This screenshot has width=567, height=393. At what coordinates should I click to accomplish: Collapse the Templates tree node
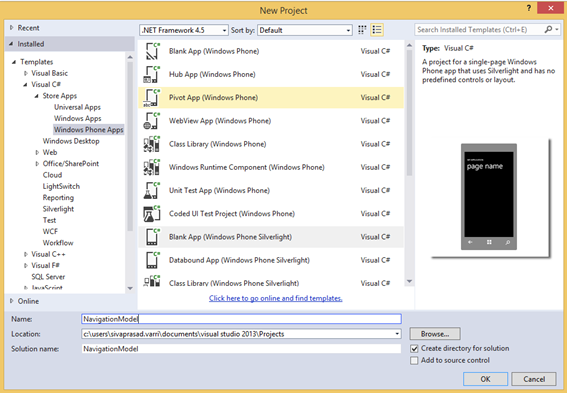(14, 62)
